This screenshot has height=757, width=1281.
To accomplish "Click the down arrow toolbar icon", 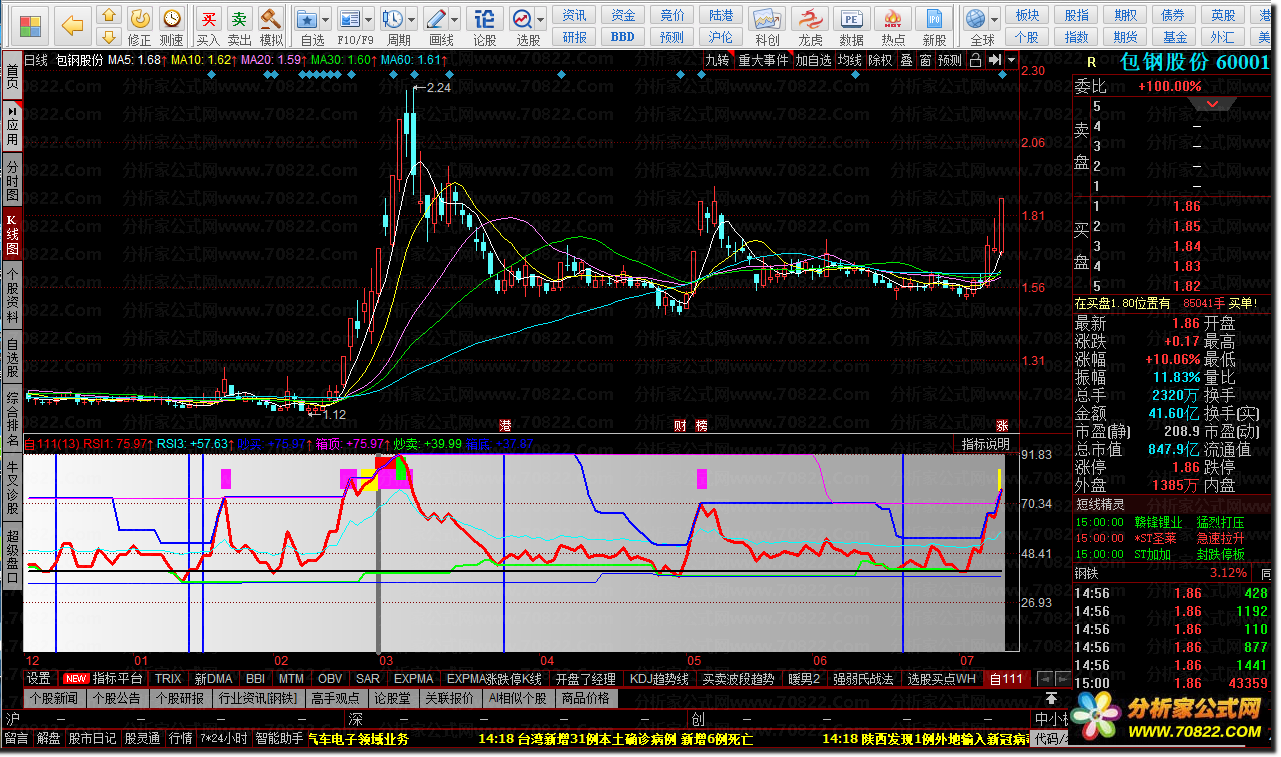I will (109, 37).
